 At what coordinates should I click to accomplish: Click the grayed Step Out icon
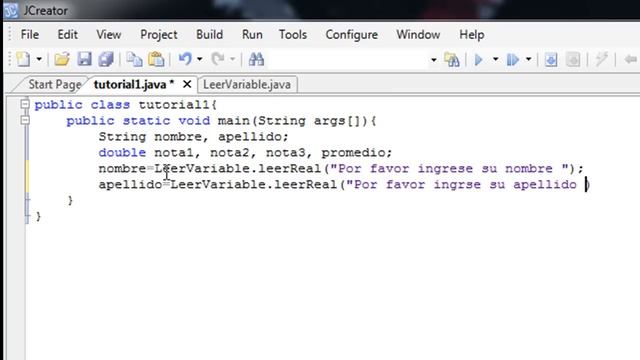[573, 60]
